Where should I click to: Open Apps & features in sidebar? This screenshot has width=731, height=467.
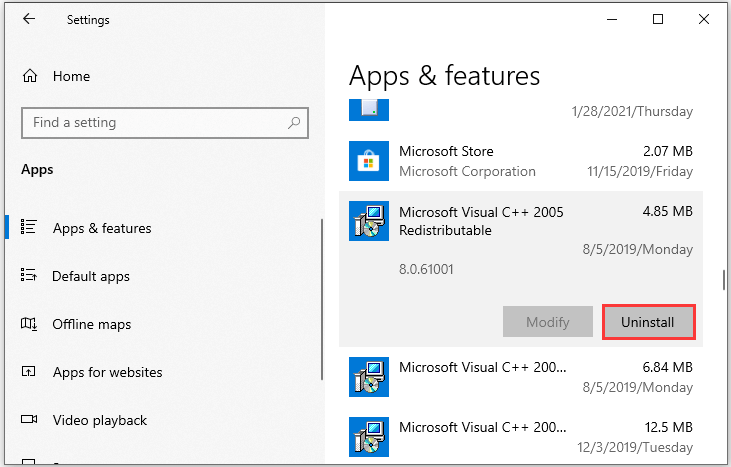[x=102, y=228]
